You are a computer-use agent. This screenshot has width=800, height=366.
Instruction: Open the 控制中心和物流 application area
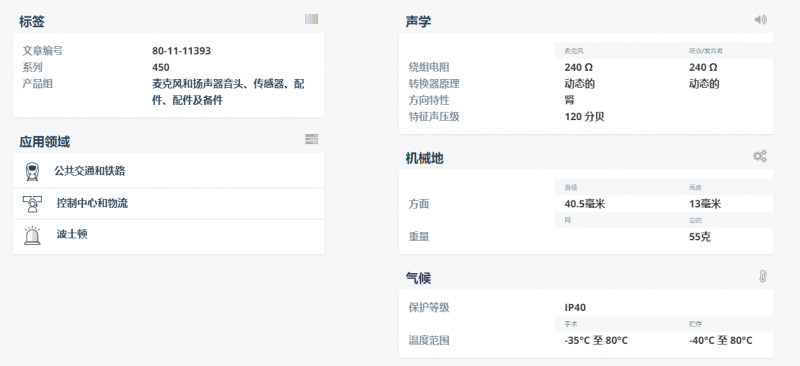168,204
